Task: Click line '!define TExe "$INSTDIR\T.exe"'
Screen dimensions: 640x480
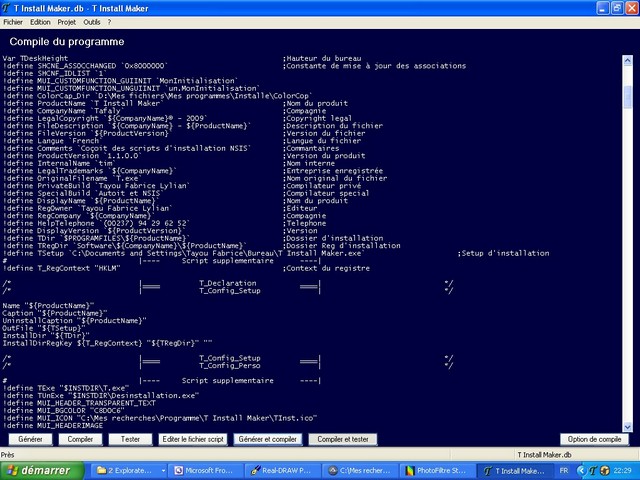Action: click(x=66, y=388)
